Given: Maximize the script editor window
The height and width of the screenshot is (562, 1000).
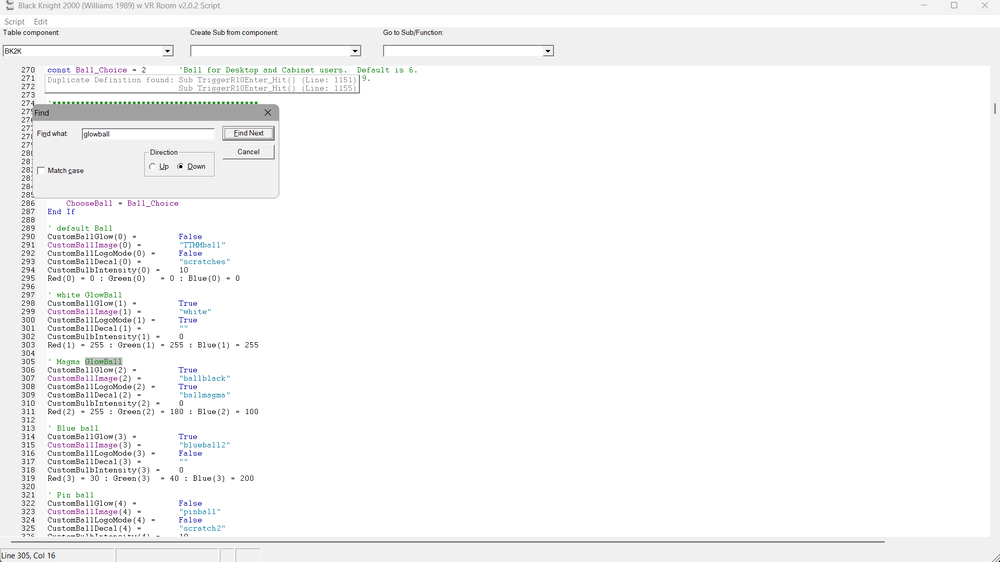Looking at the screenshot, I should coord(954,6).
